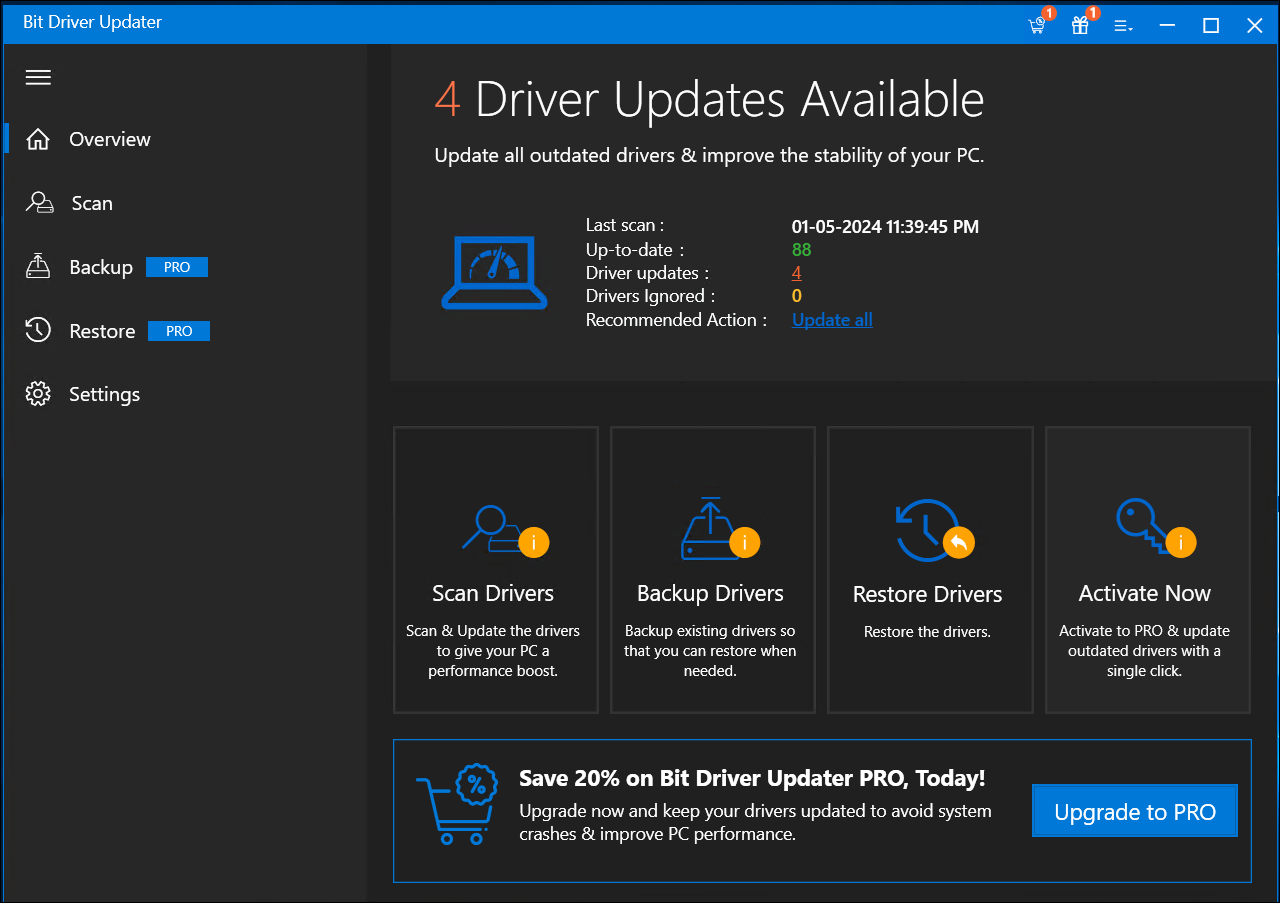Image resolution: width=1280 pixels, height=903 pixels.
Task: Click the info badge on Backup Drivers card
Action: click(745, 542)
